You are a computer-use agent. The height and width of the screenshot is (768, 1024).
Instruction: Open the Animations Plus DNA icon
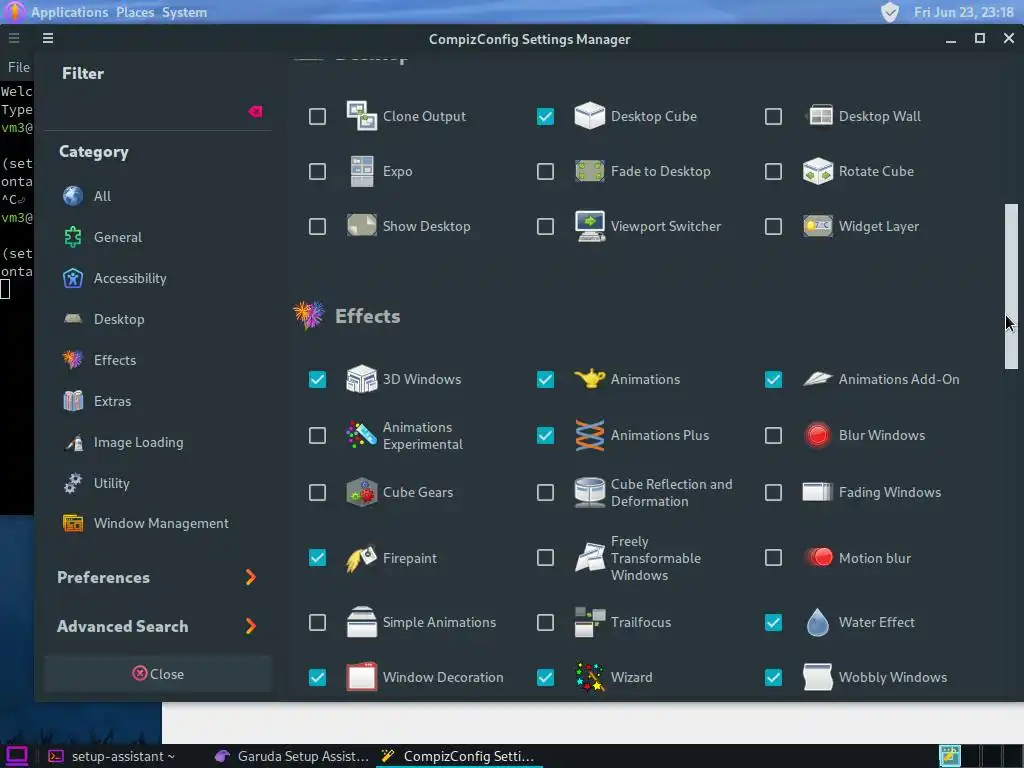[589, 435]
